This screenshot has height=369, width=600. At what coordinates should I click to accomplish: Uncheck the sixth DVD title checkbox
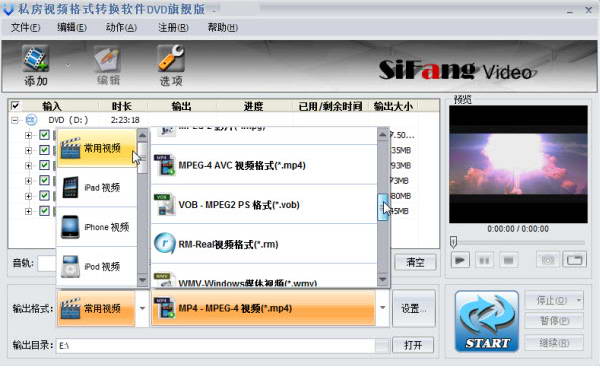point(44,211)
